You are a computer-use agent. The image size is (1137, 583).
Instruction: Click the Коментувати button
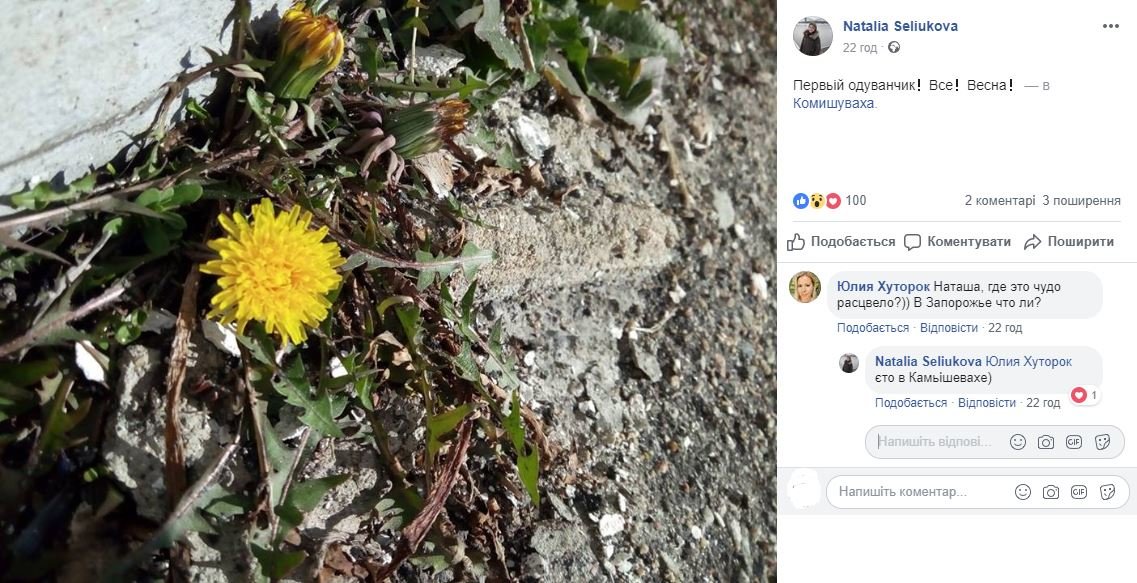point(957,242)
